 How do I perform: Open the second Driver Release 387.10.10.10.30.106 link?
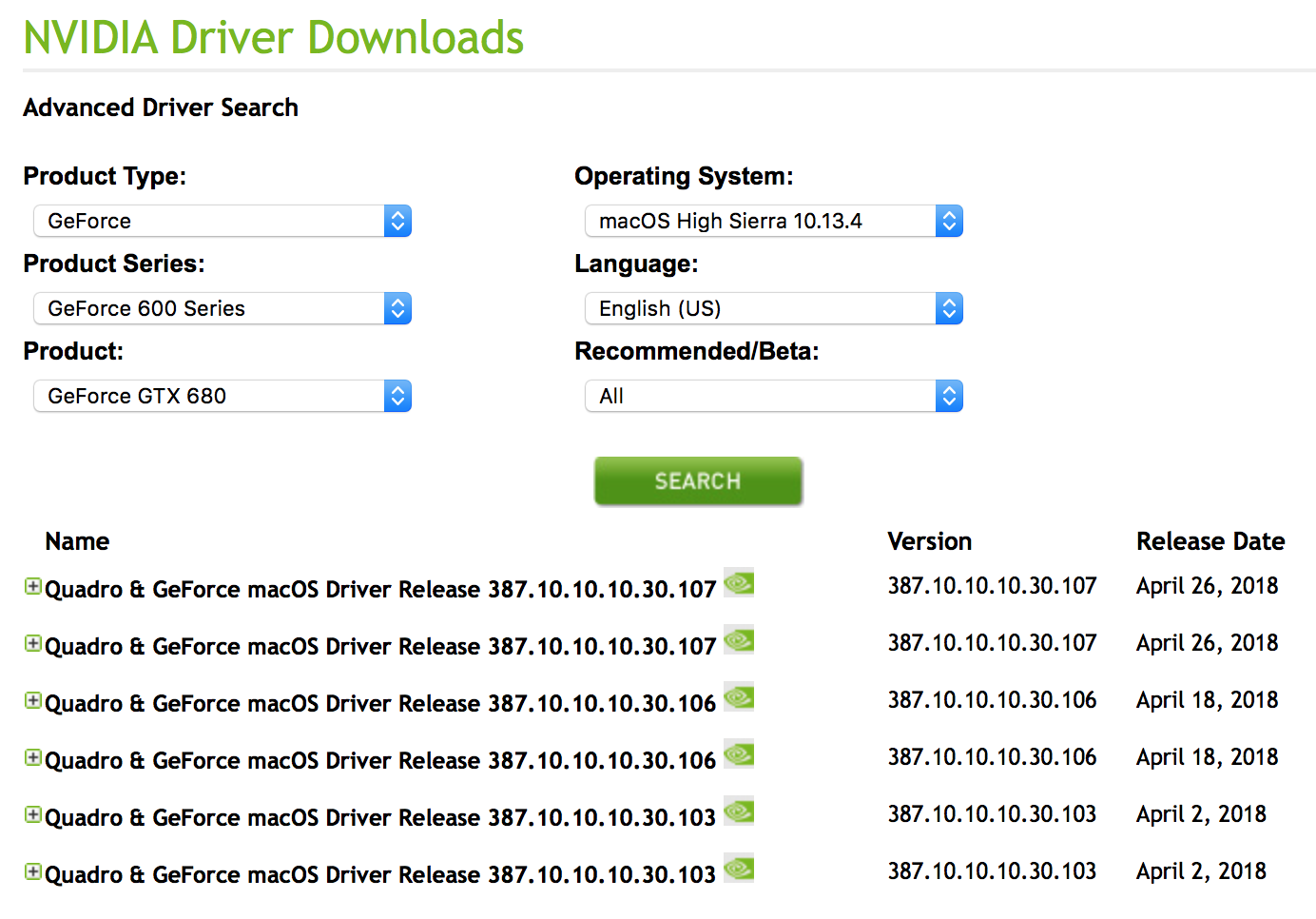pyautogui.click(x=380, y=761)
